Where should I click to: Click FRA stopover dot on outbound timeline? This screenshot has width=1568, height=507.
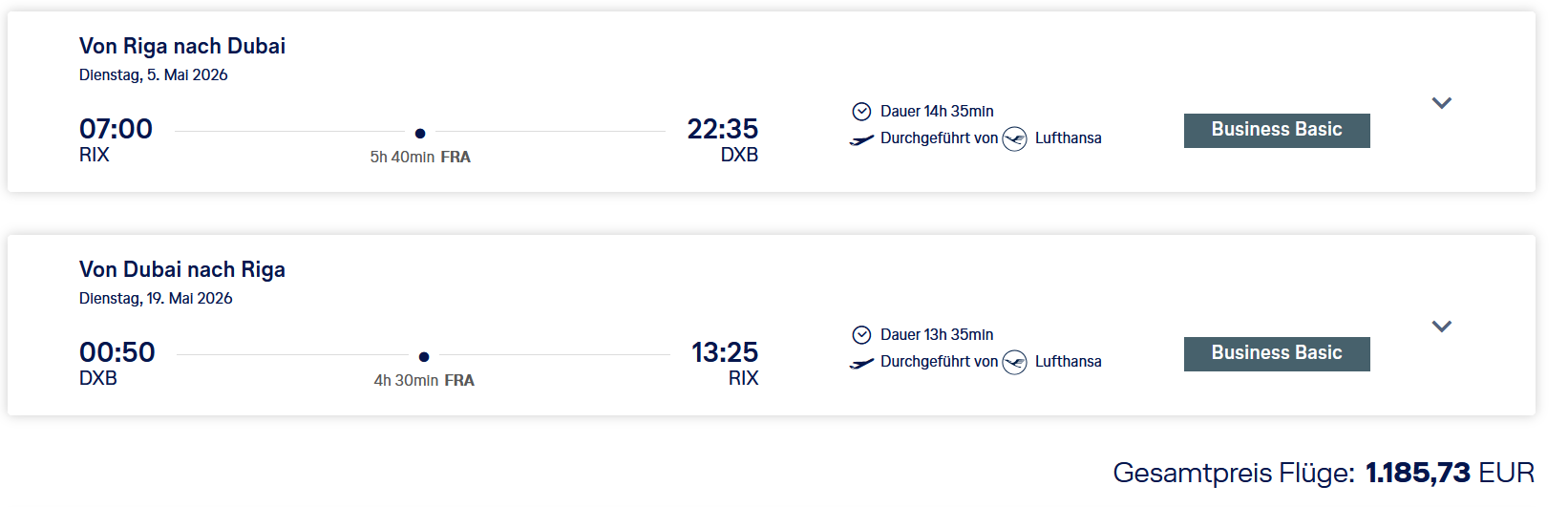pos(420,134)
